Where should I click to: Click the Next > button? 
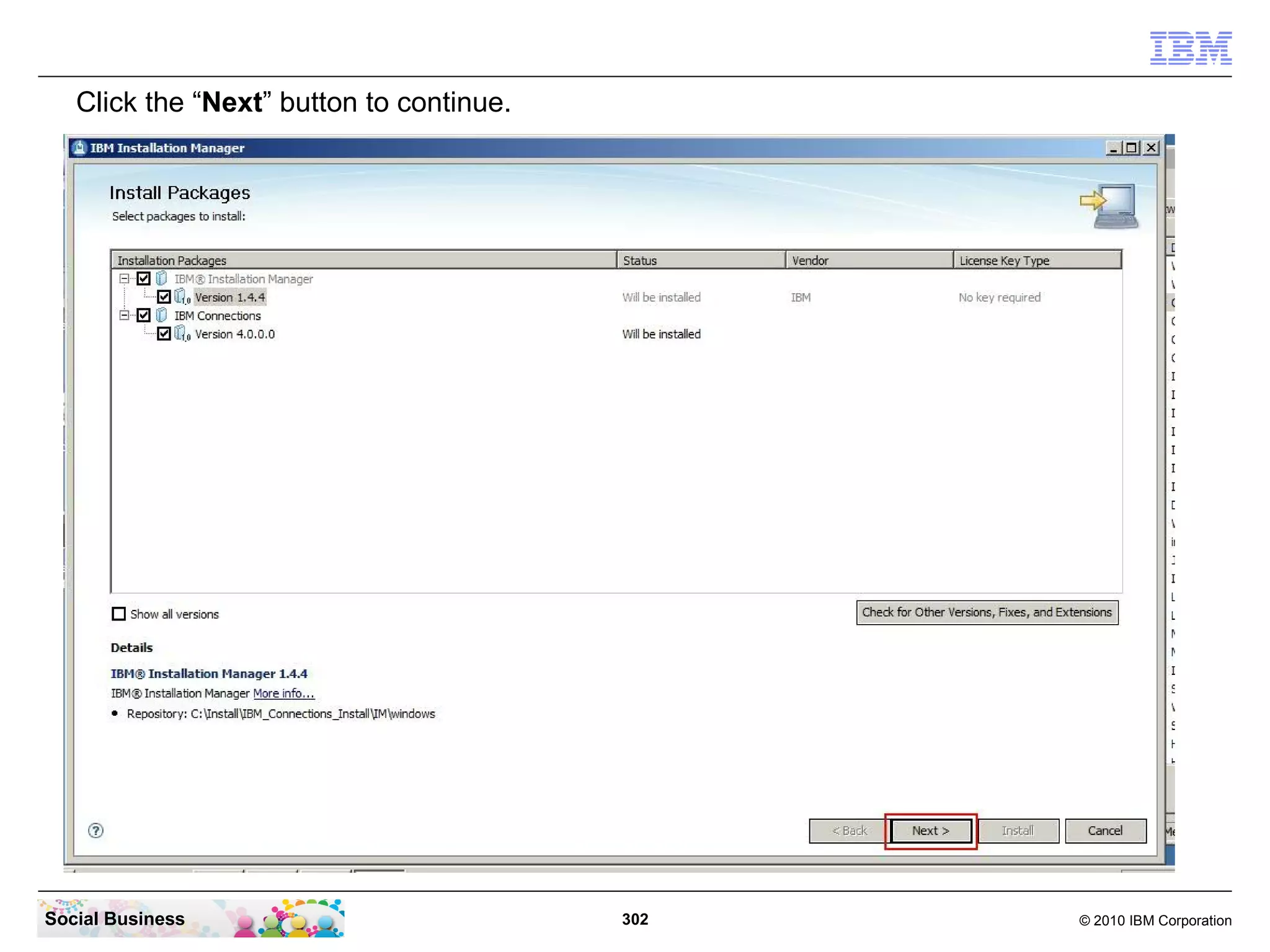(x=930, y=831)
